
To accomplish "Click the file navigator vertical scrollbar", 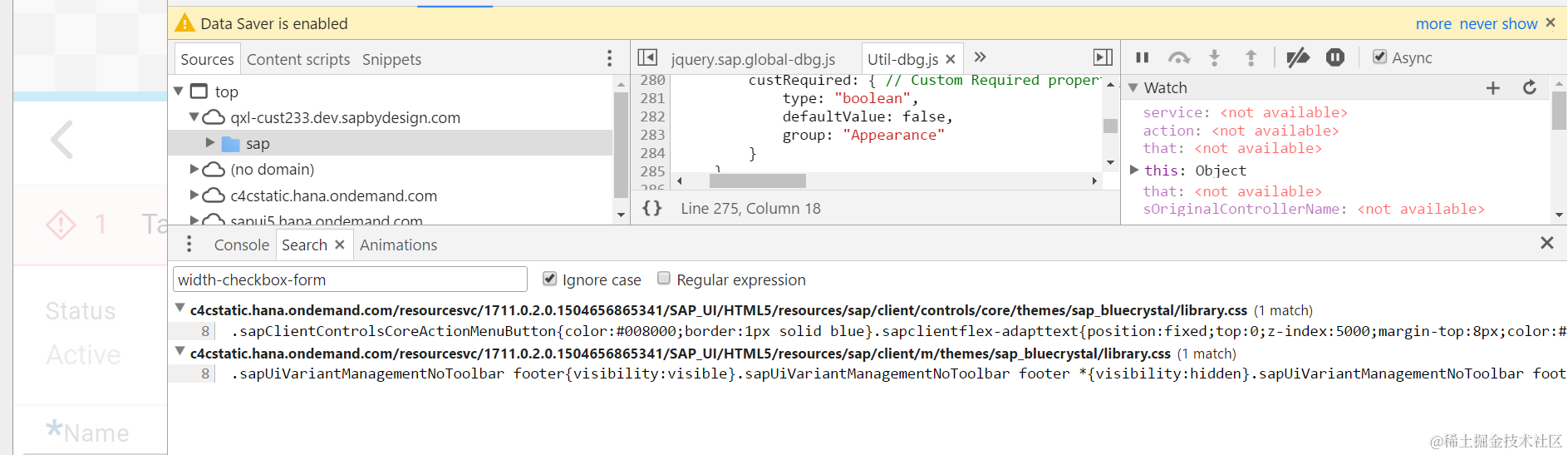I will [621, 146].
